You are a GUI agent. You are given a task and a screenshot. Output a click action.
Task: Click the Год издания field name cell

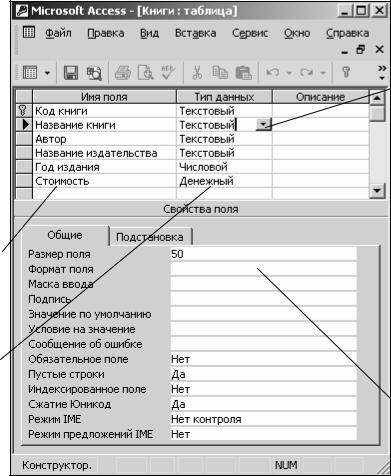(104, 167)
